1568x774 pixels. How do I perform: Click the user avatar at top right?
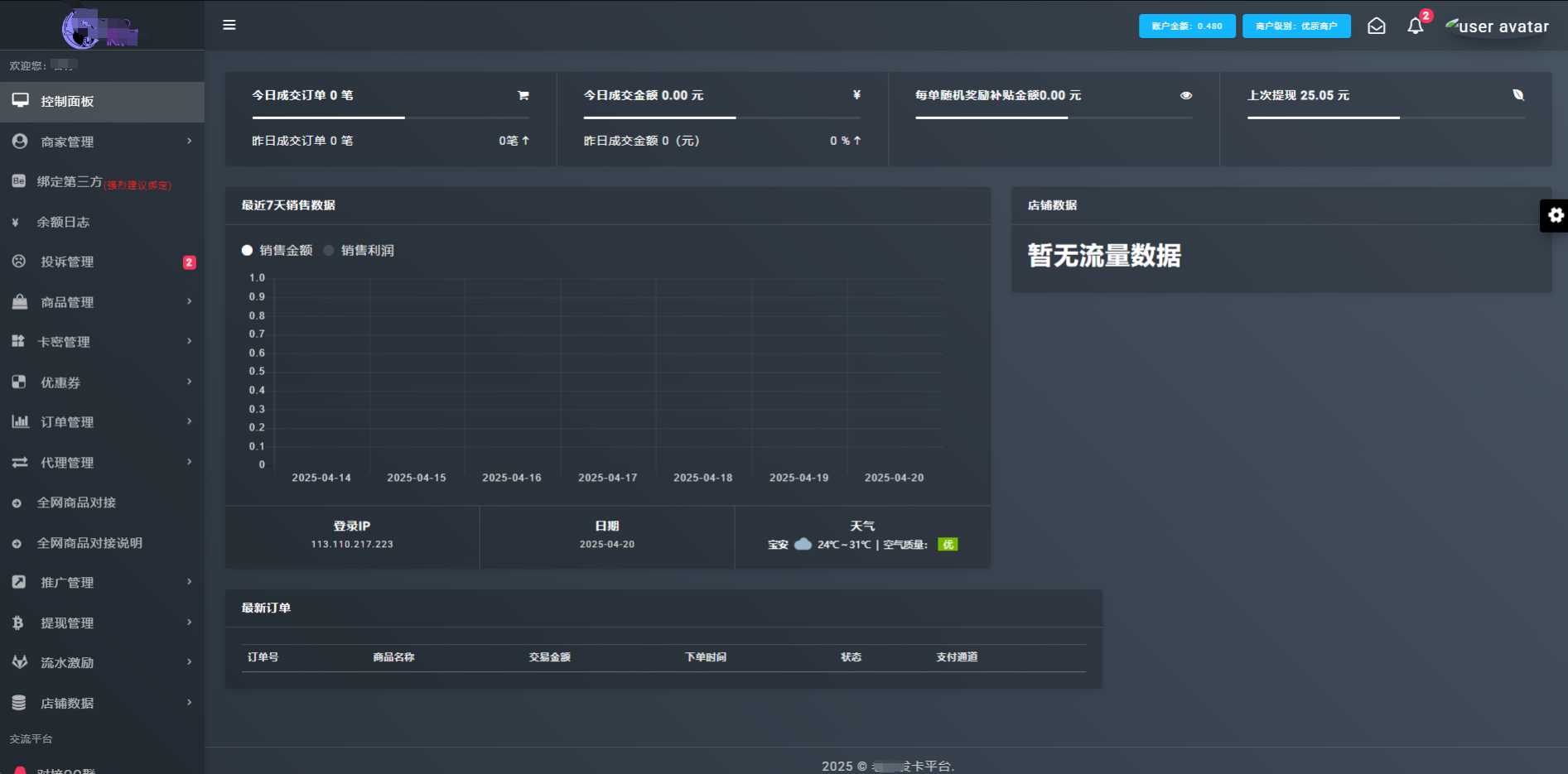point(1496,26)
